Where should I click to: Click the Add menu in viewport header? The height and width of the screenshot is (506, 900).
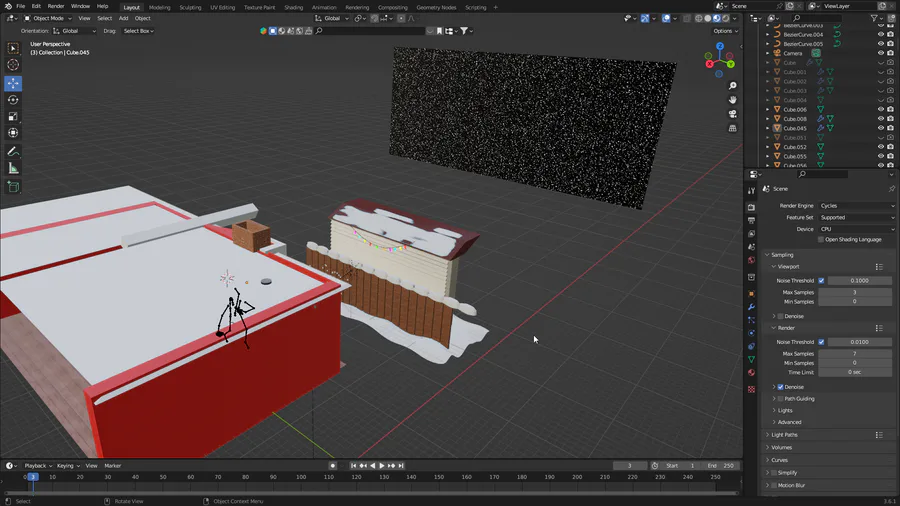tap(123, 18)
